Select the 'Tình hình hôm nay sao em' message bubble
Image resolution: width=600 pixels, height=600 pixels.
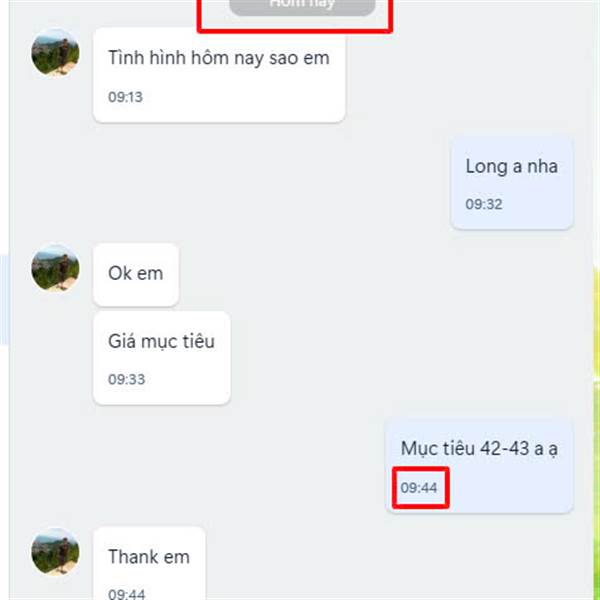click(219, 75)
